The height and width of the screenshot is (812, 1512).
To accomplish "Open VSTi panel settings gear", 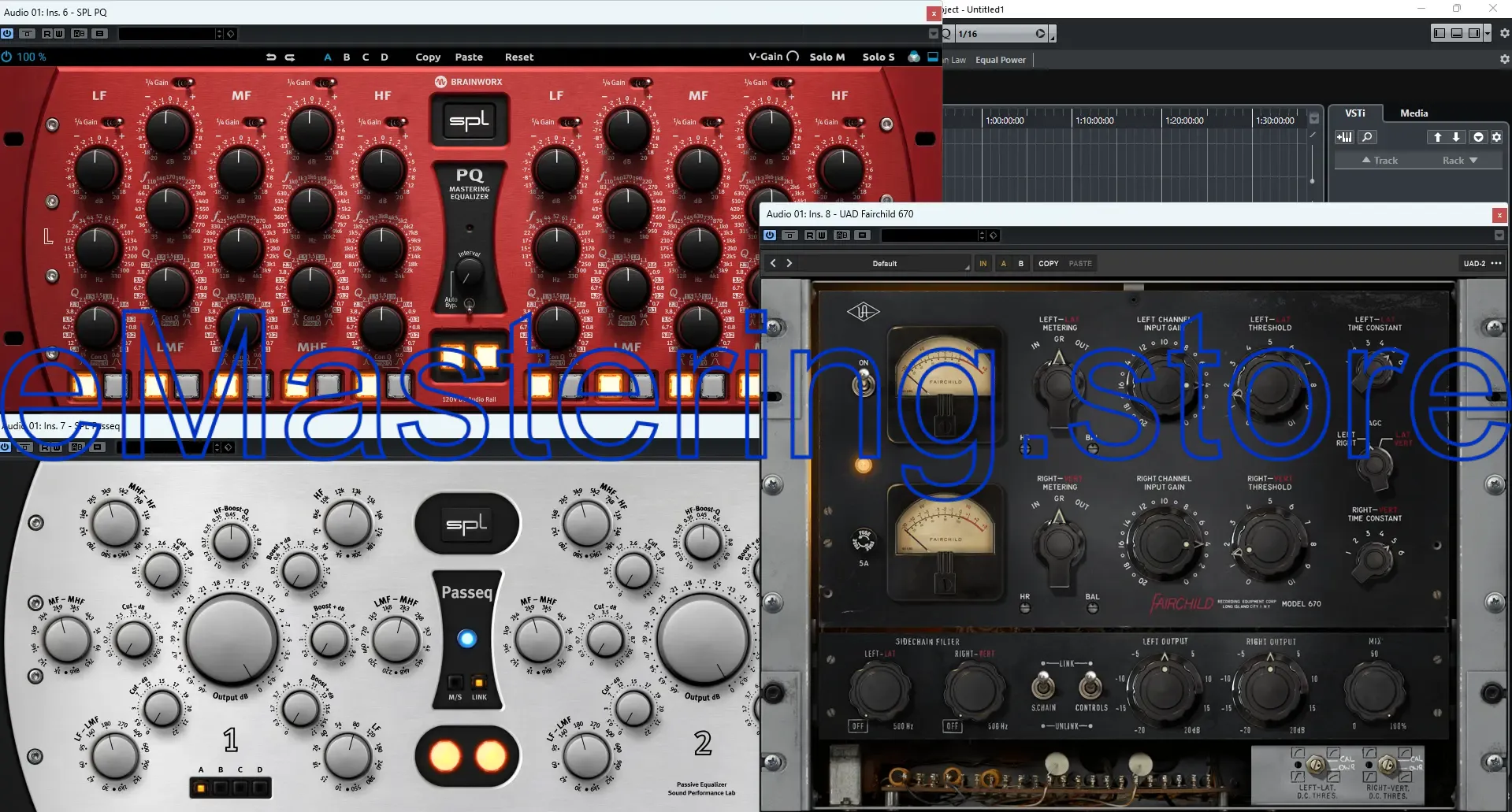I will pyautogui.click(x=1496, y=137).
